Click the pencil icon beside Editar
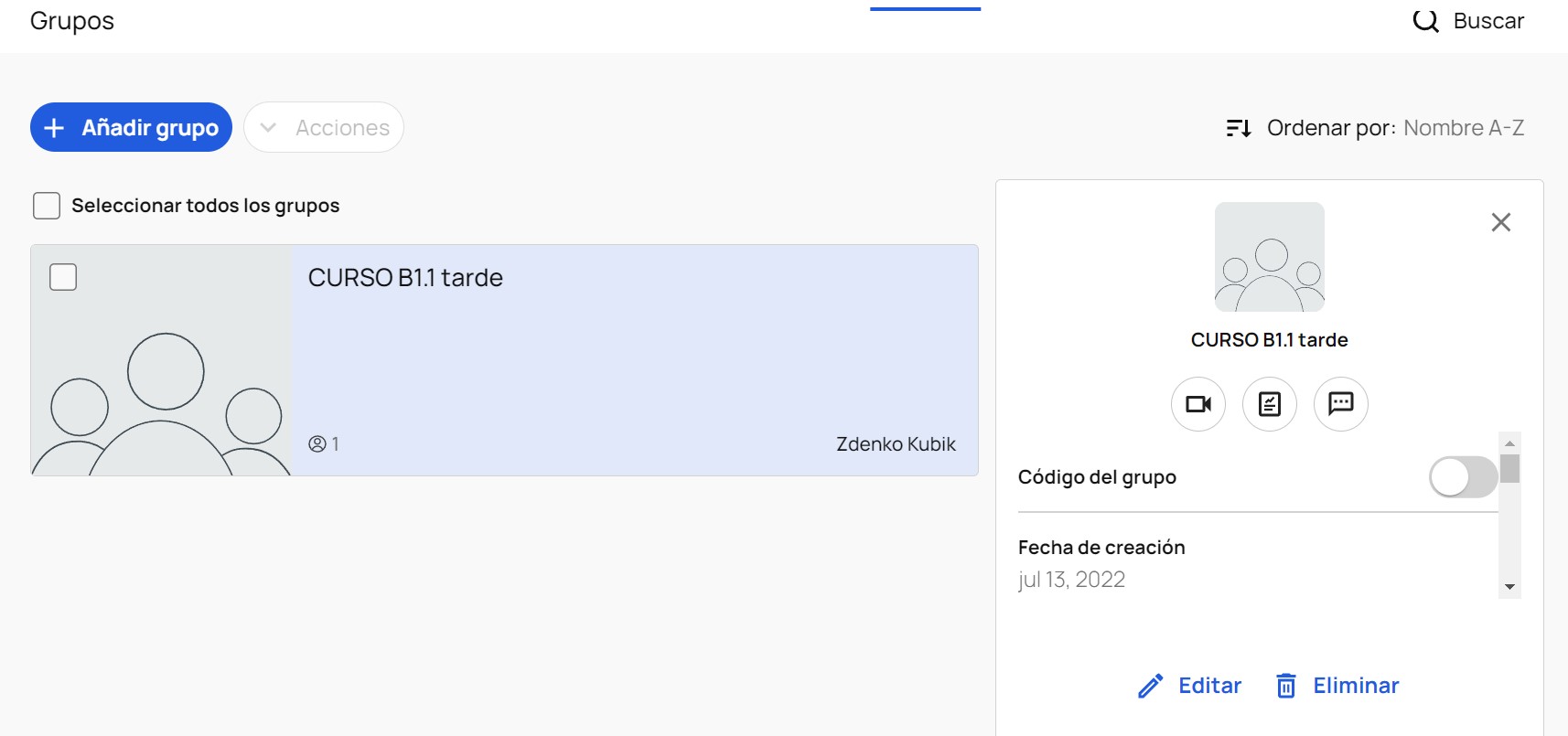Viewport: 1568px width, 736px height. coord(1151,686)
